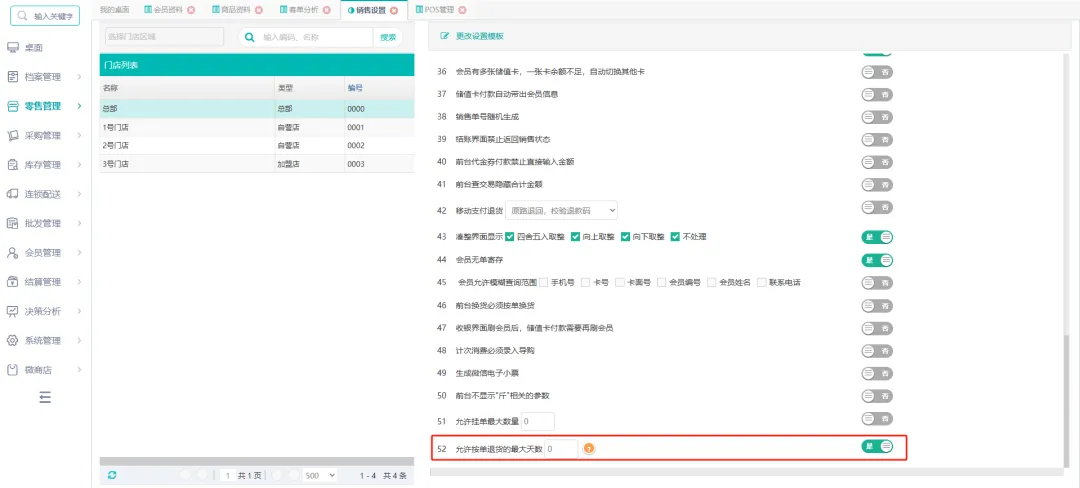Open the 选择门店区域 selector
The image size is (1080, 488).
tap(164, 36)
